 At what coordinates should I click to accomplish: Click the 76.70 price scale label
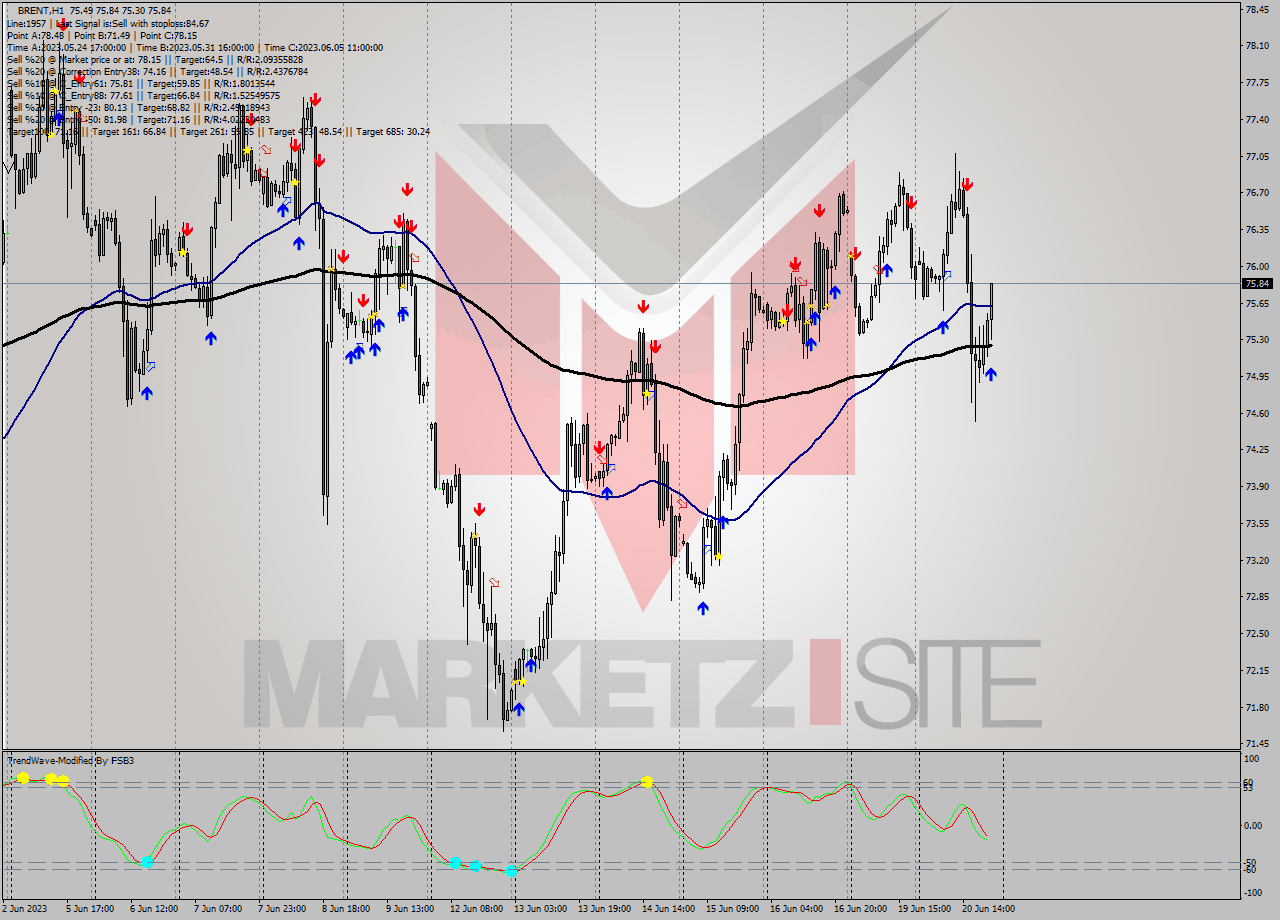[1257, 193]
